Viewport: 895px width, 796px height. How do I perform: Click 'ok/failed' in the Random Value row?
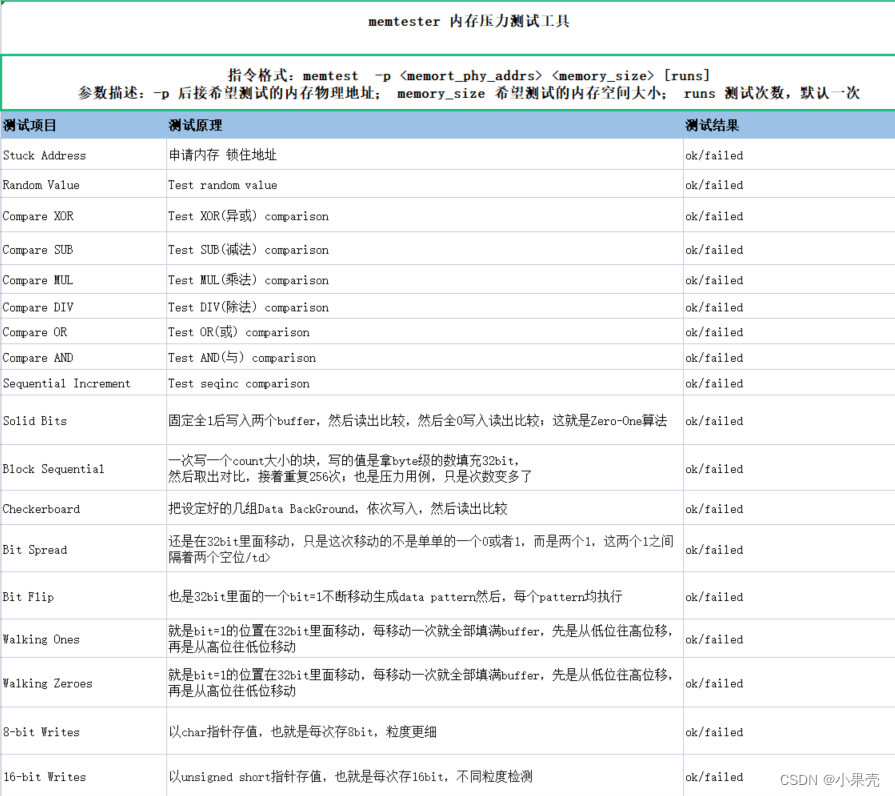[714, 185]
